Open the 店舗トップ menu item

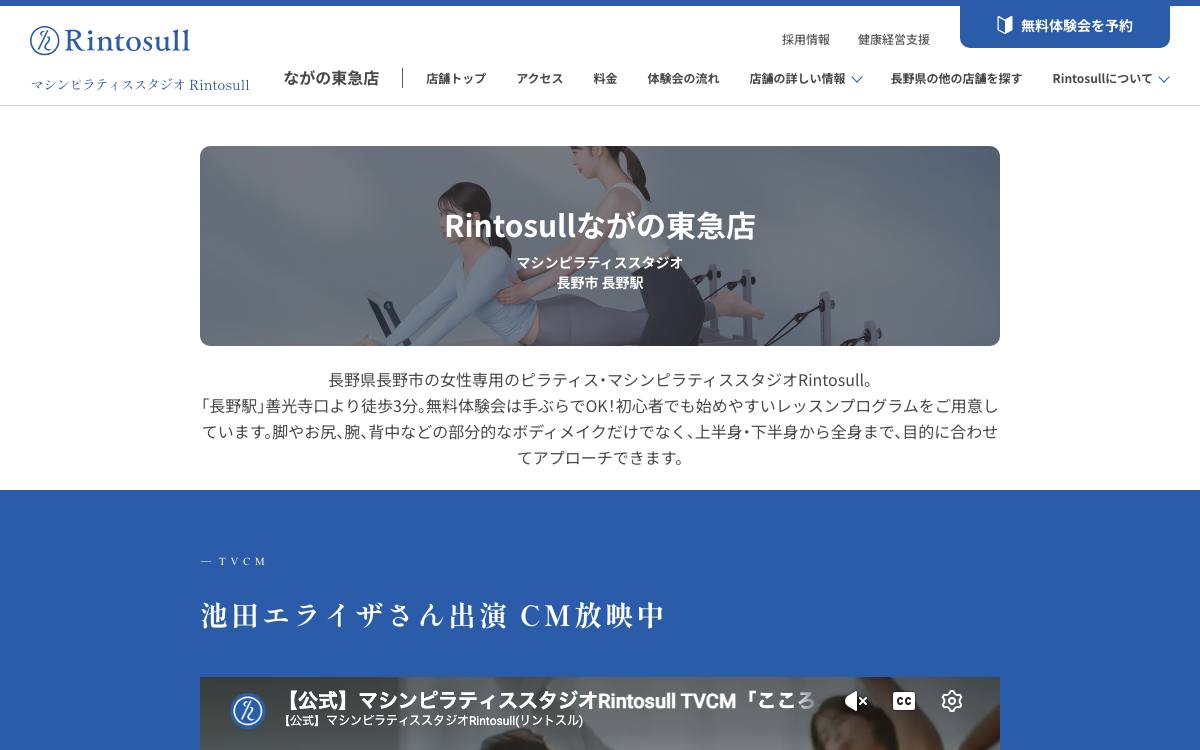(x=456, y=78)
